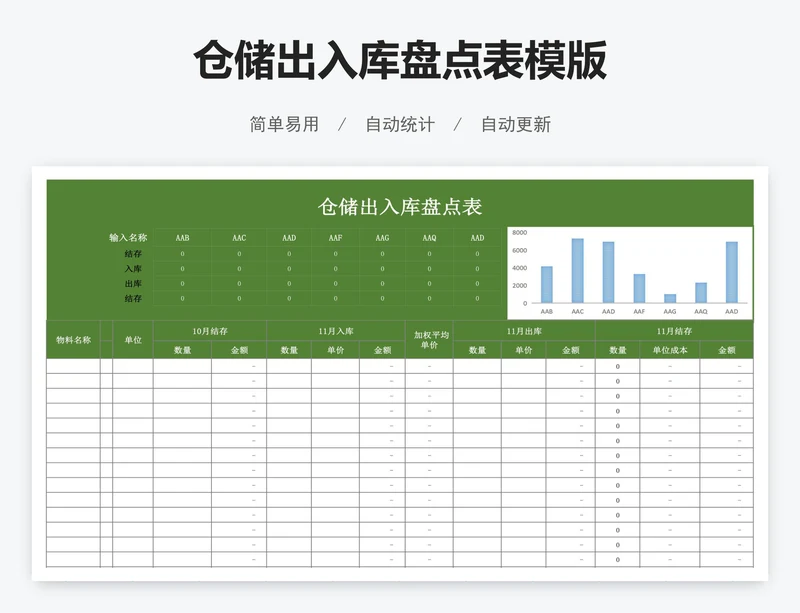
Task: Click 数量 header under 11月出库
Action: coord(477,350)
